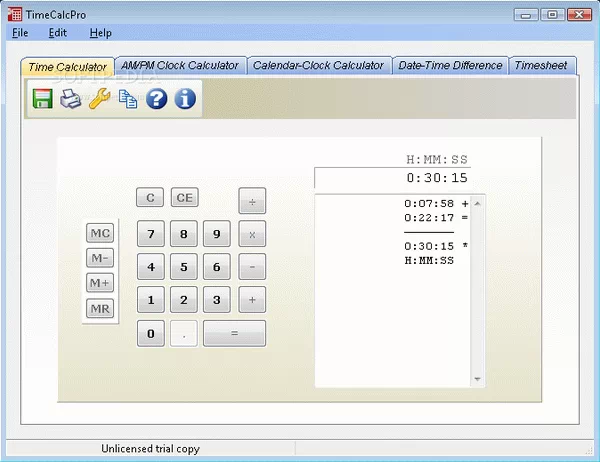600x462 pixels.
Task: Click the tape entry 0:07:58 +
Action: click(436, 204)
